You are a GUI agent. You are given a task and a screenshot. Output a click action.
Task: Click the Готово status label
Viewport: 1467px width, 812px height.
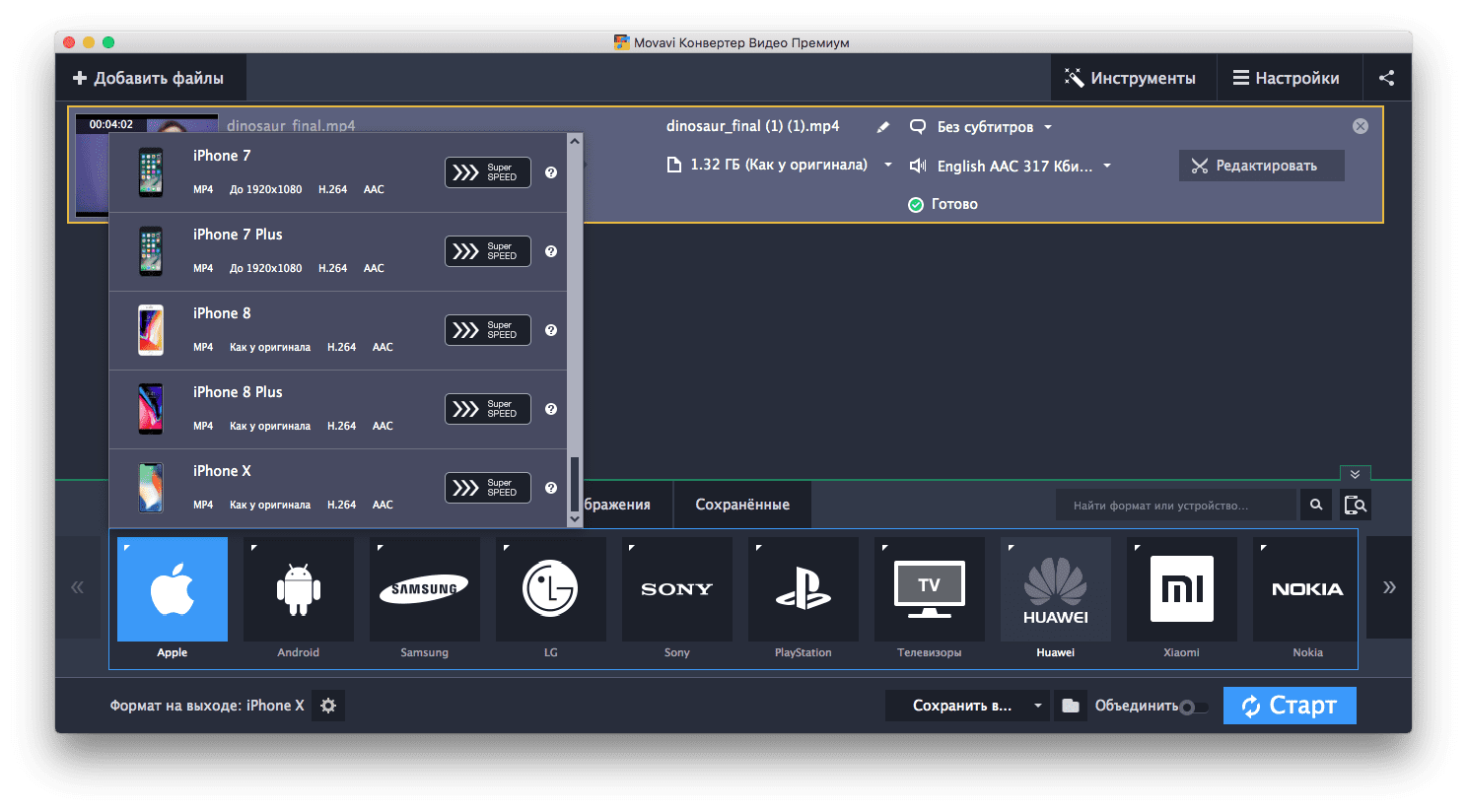954,204
